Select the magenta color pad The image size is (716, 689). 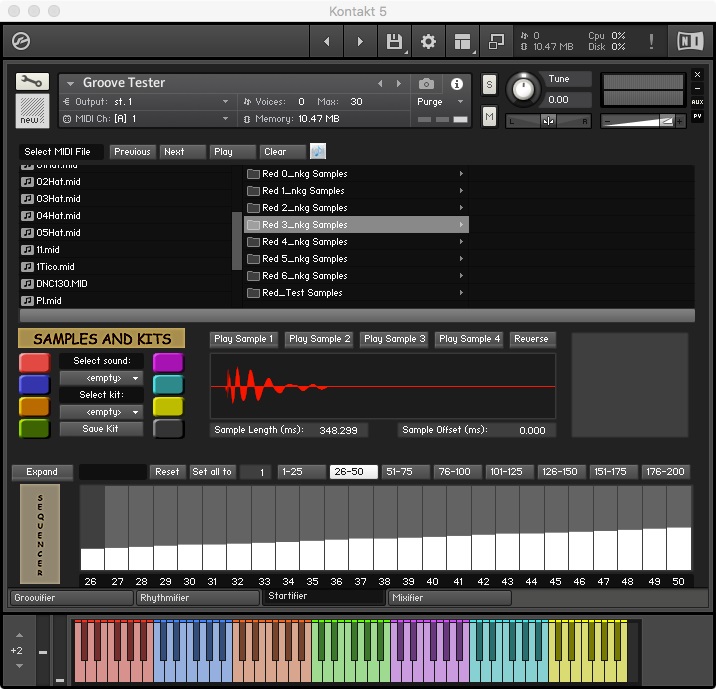pos(168,362)
